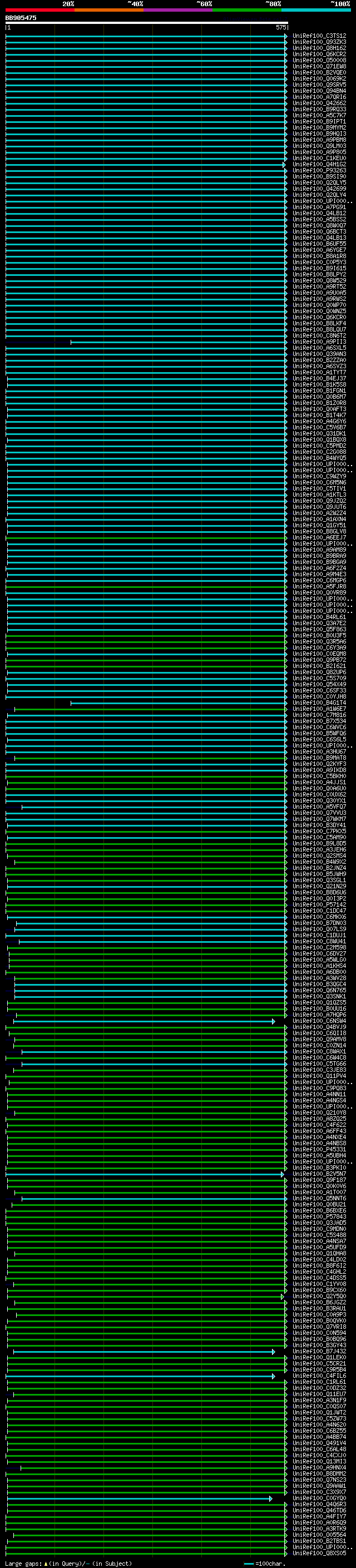Select the UniRef100_Q4H1G2 label
This screenshot has height=1568, width=356.
(319, 164)
